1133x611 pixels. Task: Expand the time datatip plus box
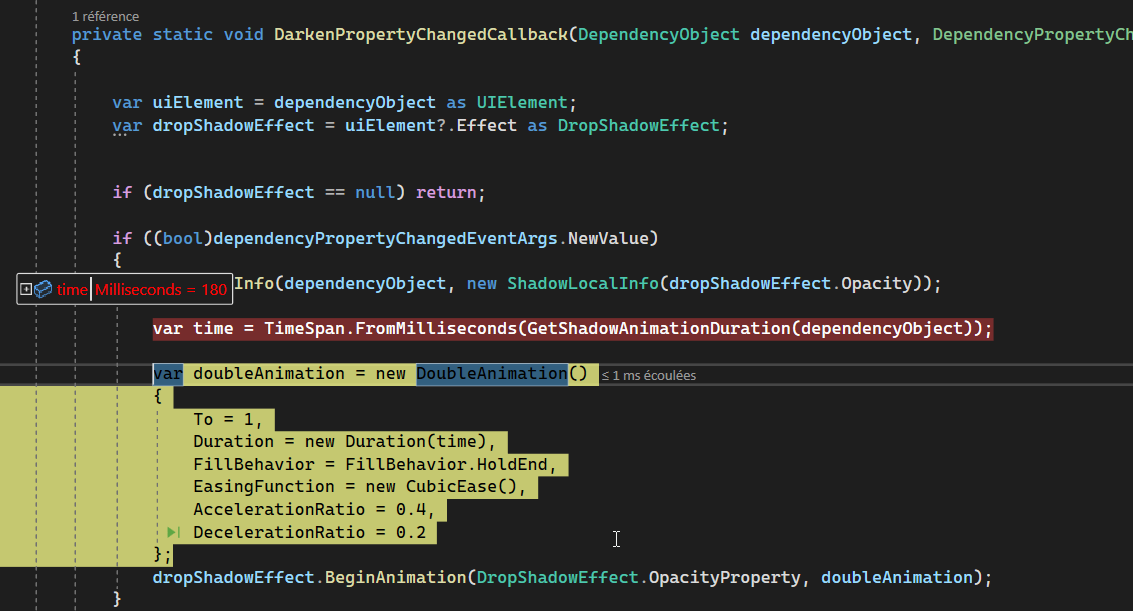(26, 290)
